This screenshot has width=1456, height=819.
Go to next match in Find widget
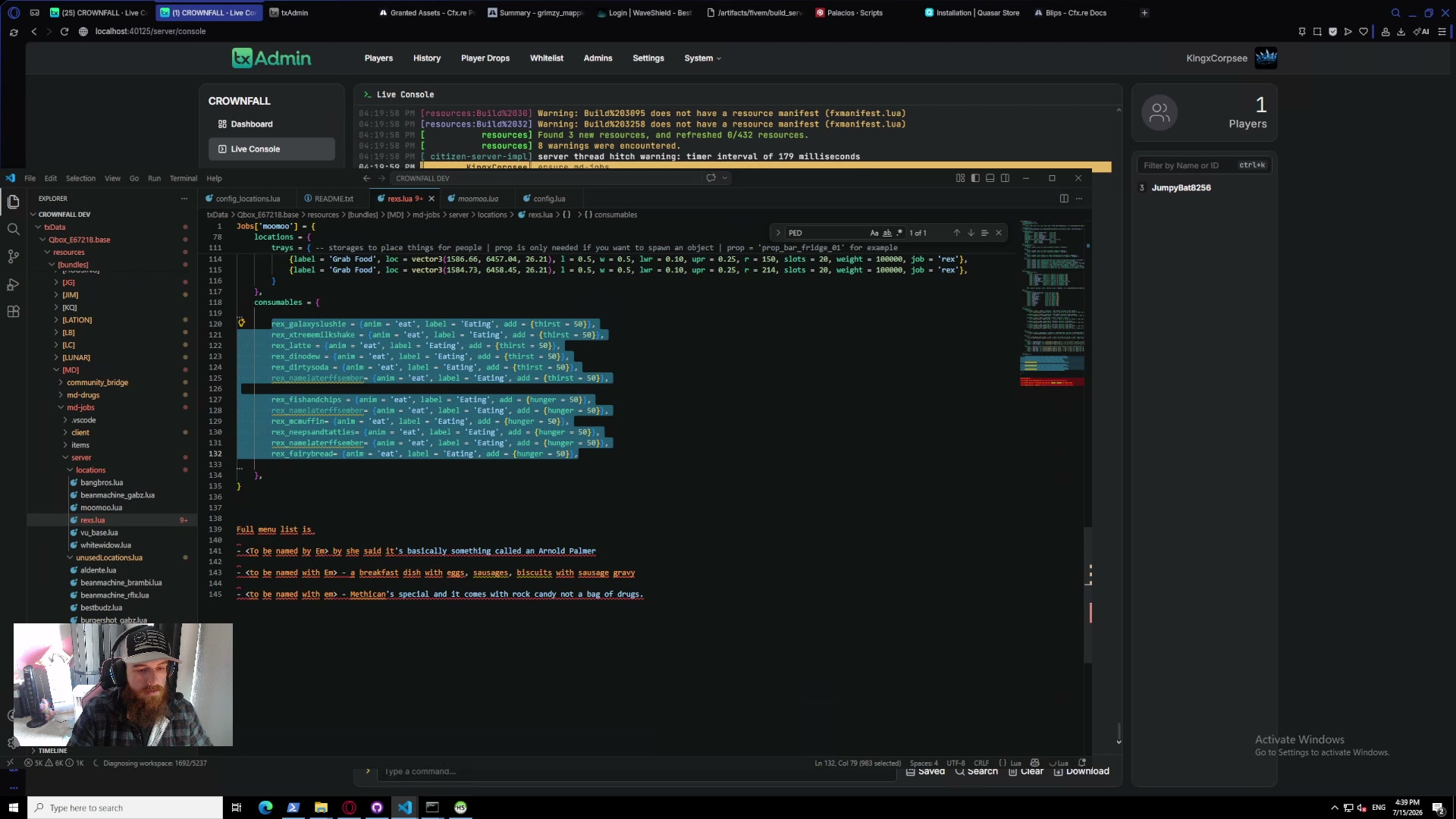point(971,233)
